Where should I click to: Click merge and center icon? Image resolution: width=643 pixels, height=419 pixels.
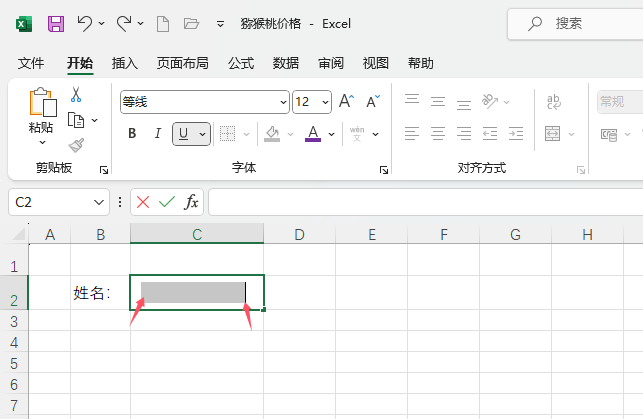(552, 134)
